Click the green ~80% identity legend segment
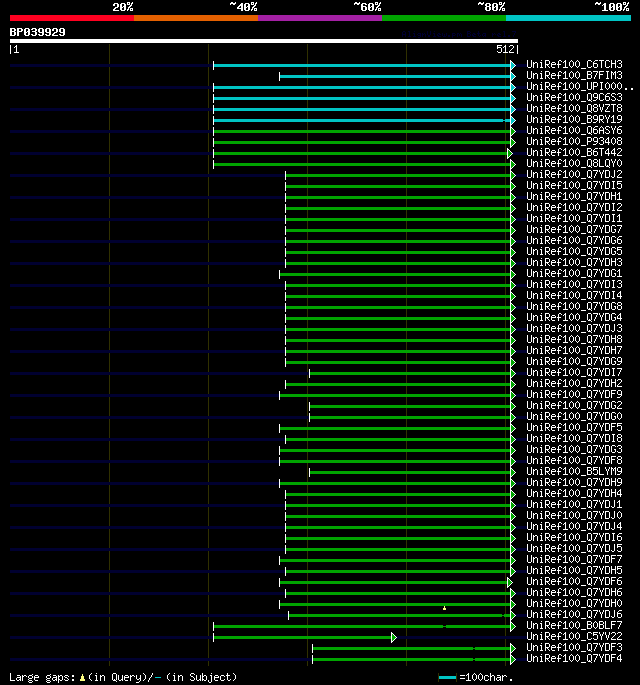The image size is (640, 685). point(444,18)
